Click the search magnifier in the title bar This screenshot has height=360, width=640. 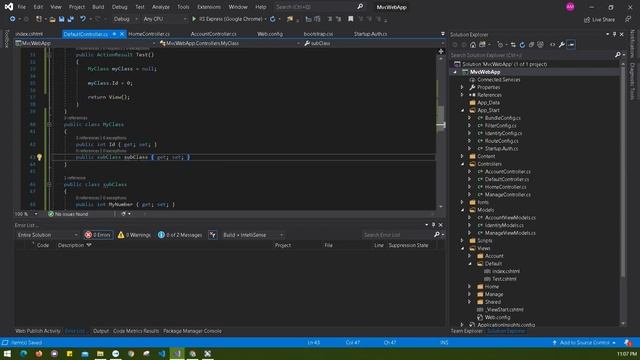pyautogui.click(x=360, y=7)
